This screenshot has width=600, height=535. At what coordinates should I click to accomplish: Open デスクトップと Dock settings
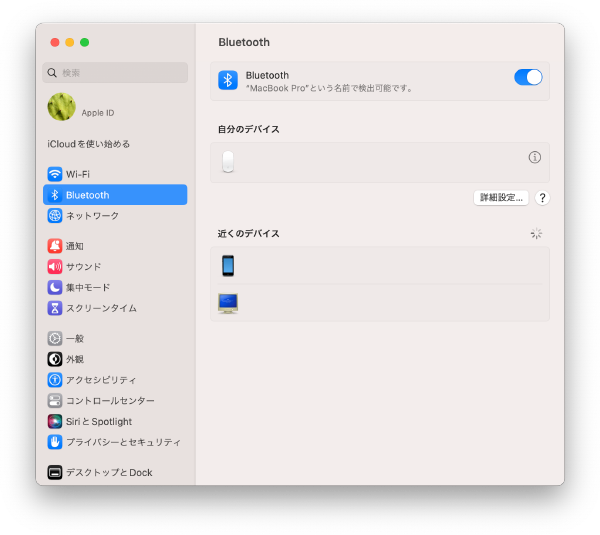pos(115,472)
